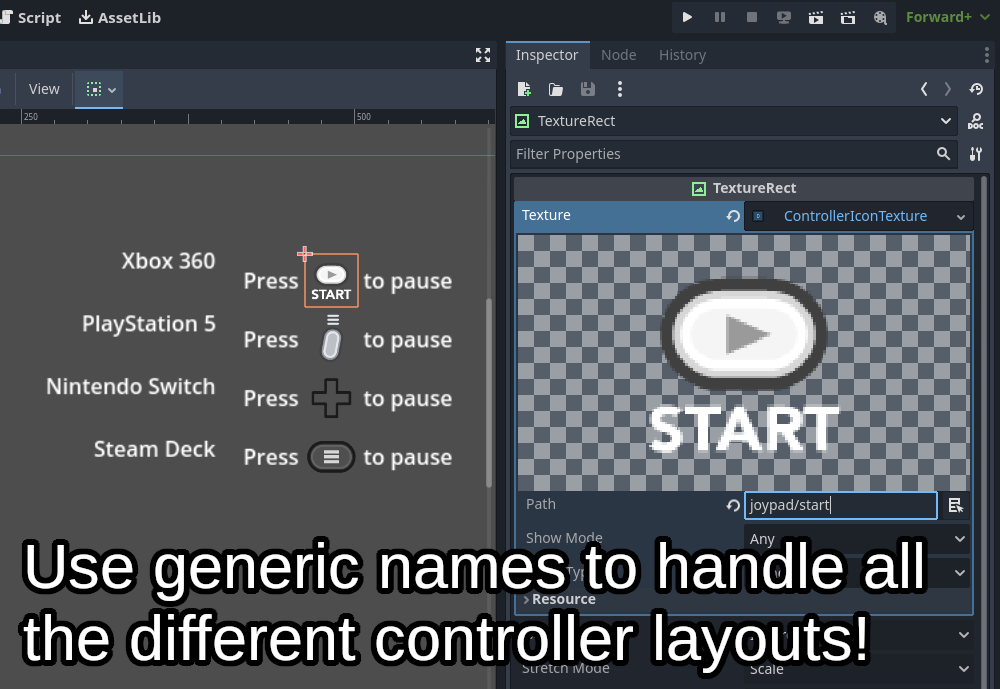Run the current scene
The image size is (1000, 689).
coord(816,17)
